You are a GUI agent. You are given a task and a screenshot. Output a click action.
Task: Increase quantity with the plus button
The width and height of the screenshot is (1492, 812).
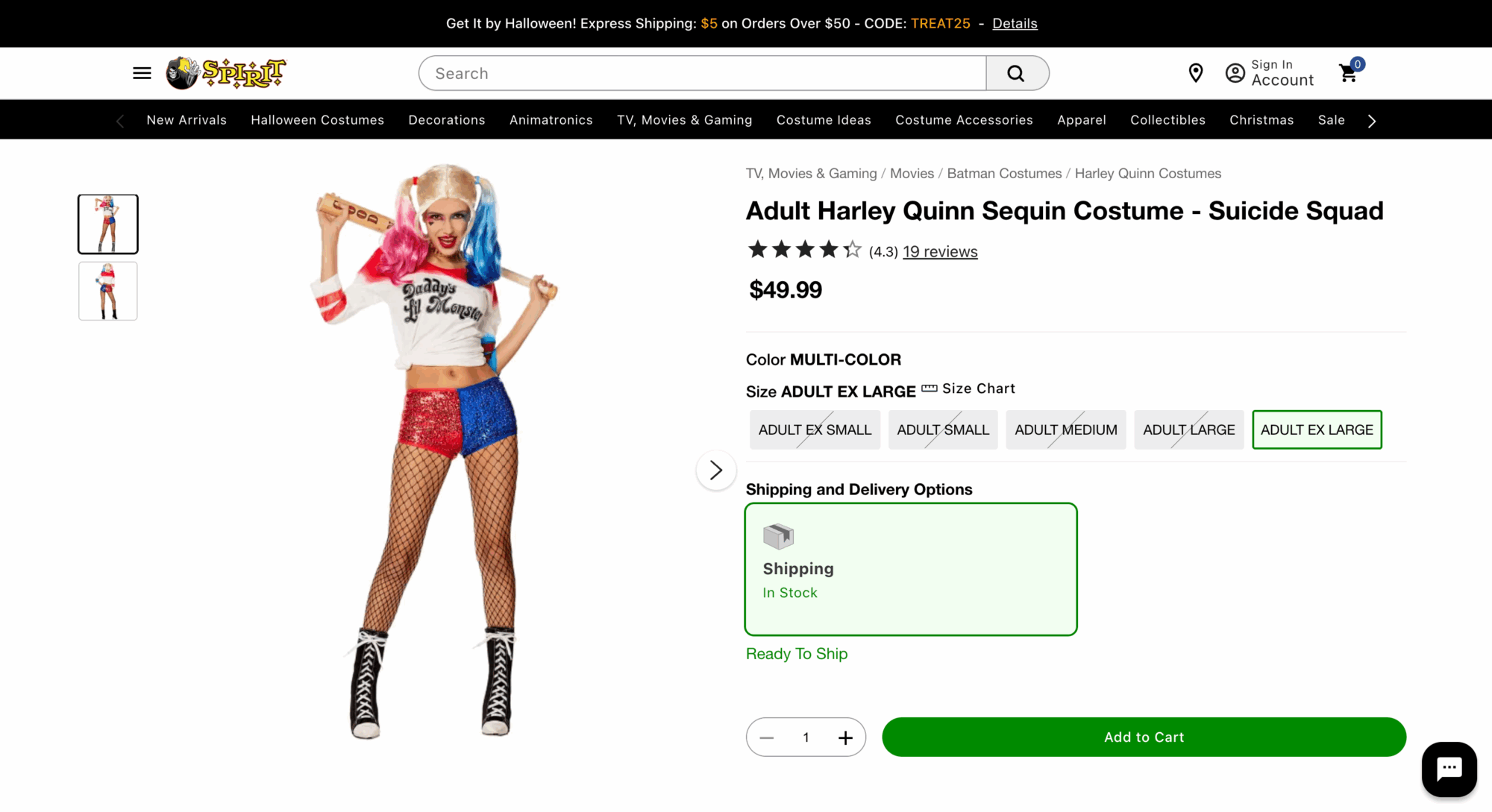pos(845,738)
